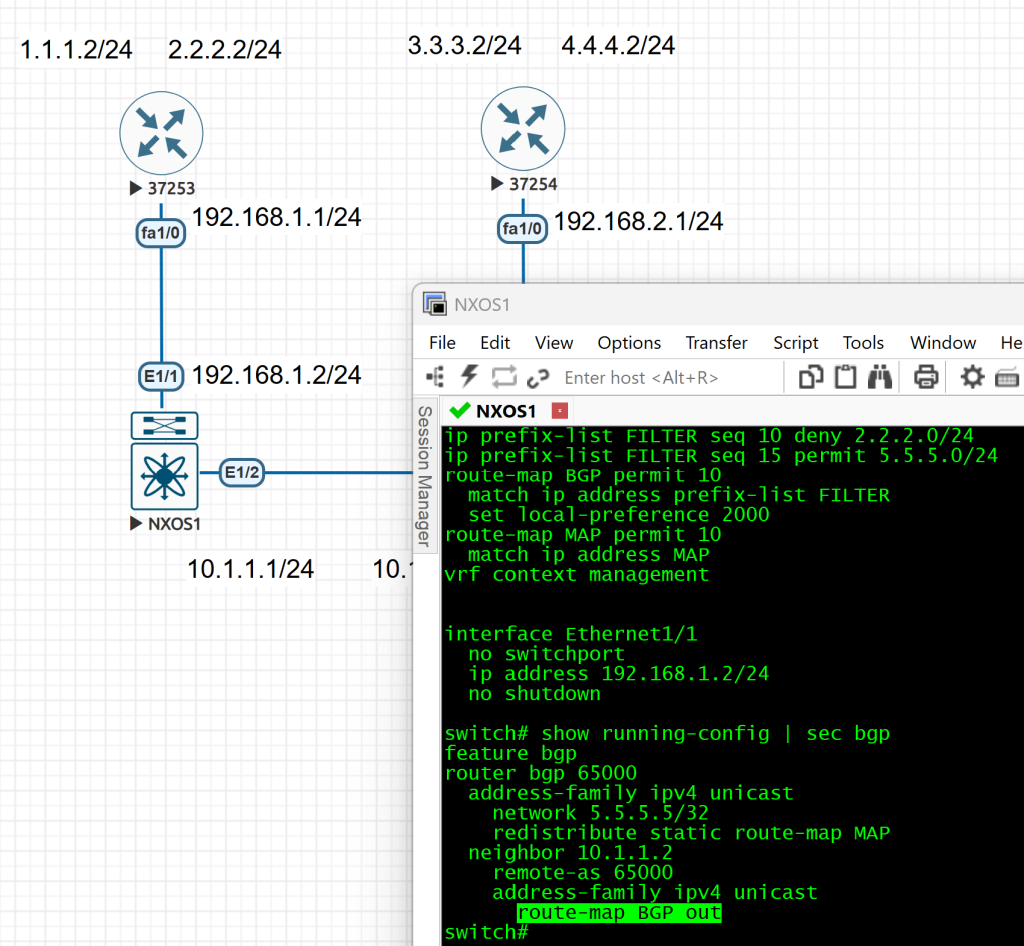Click the Enter host input field
The width and height of the screenshot is (1024, 946).
tap(660, 378)
